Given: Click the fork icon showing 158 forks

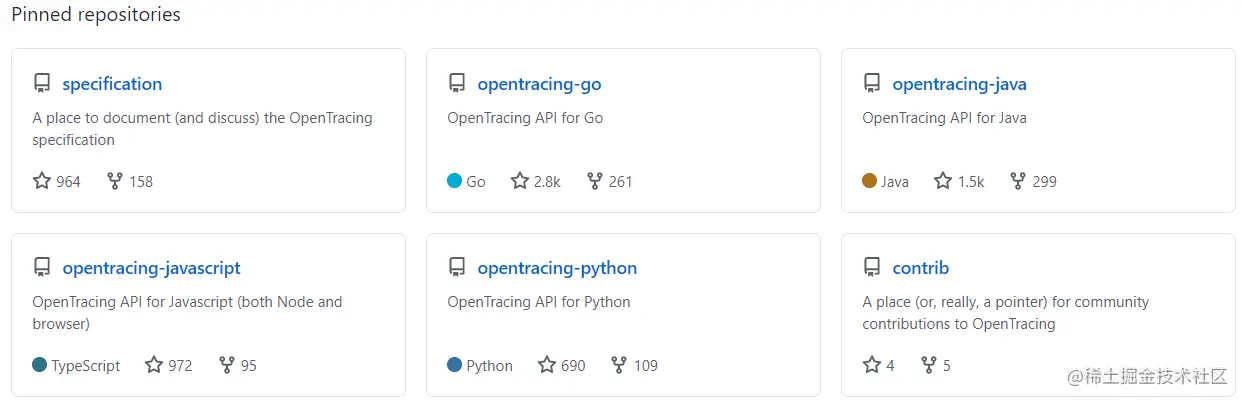Looking at the screenshot, I should click(115, 181).
